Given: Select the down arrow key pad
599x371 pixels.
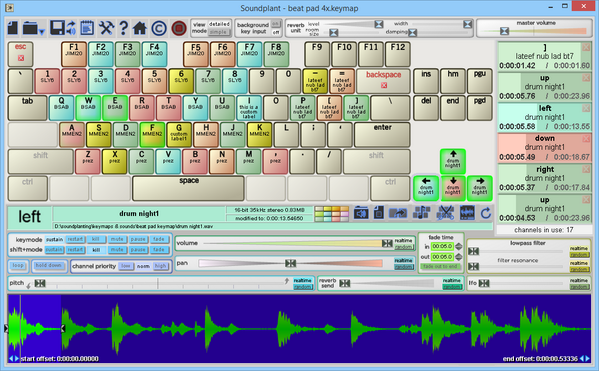Looking at the screenshot, I should tap(453, 188).
